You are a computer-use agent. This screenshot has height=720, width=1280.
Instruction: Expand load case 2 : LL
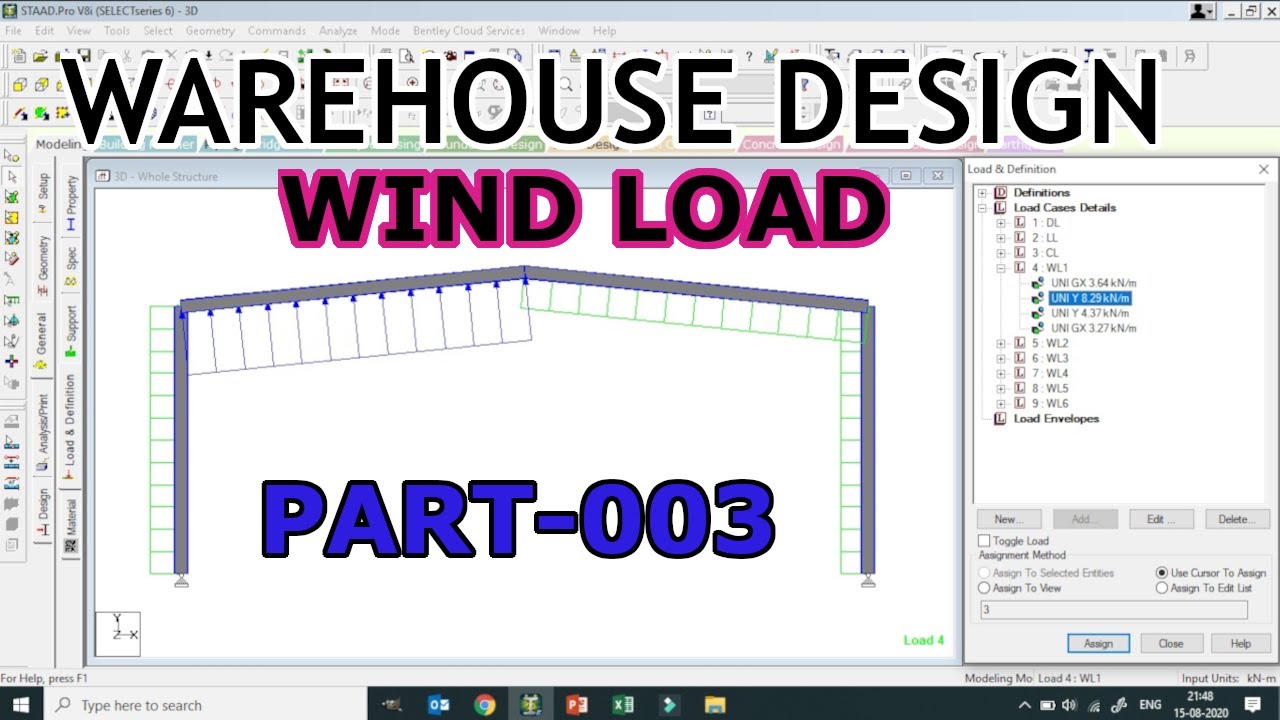point(1001,238)
